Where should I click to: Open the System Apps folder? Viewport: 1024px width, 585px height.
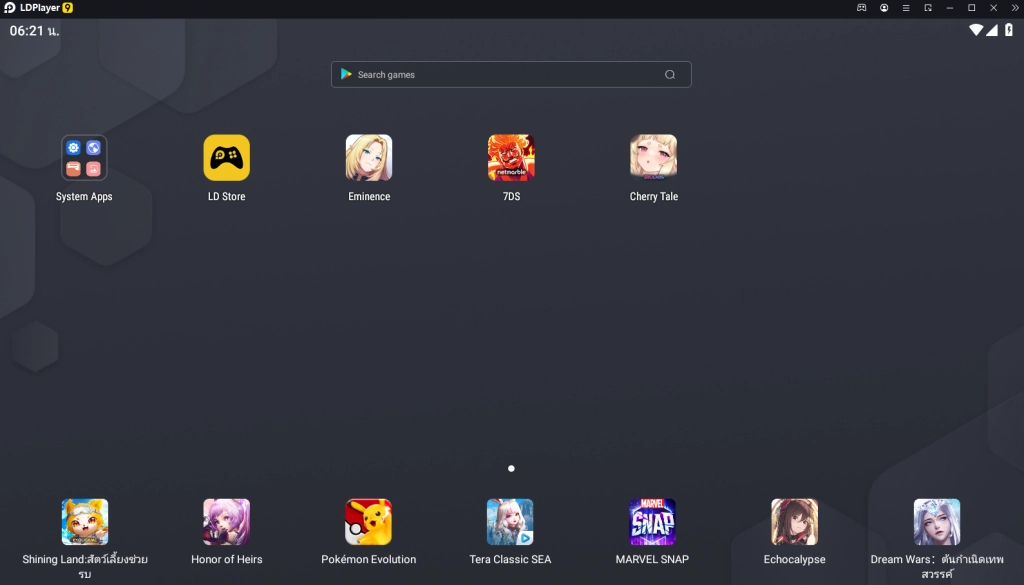point(84,157)
